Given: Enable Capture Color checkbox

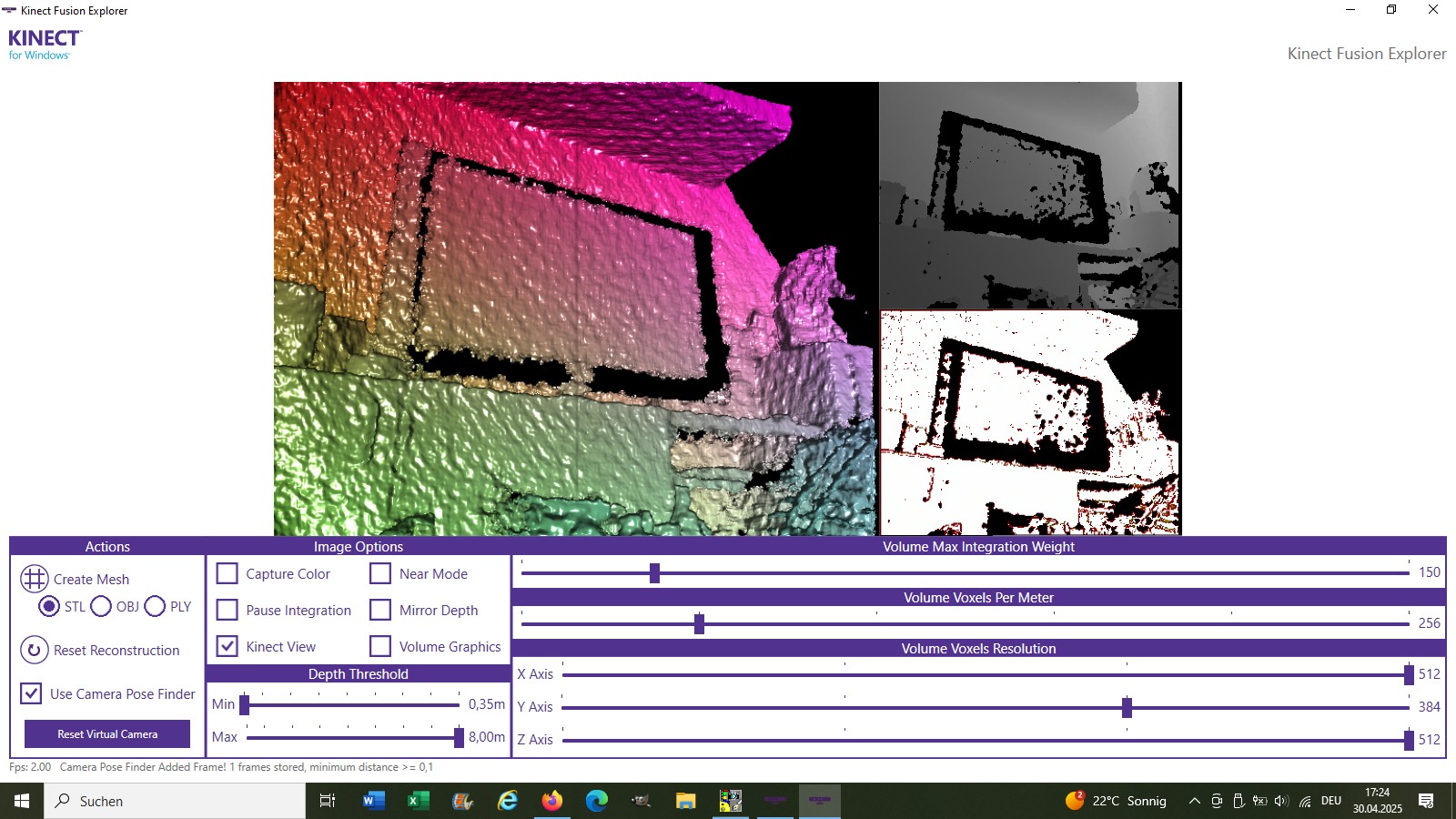Looking at the screenshot, I should tap(227, 573).
